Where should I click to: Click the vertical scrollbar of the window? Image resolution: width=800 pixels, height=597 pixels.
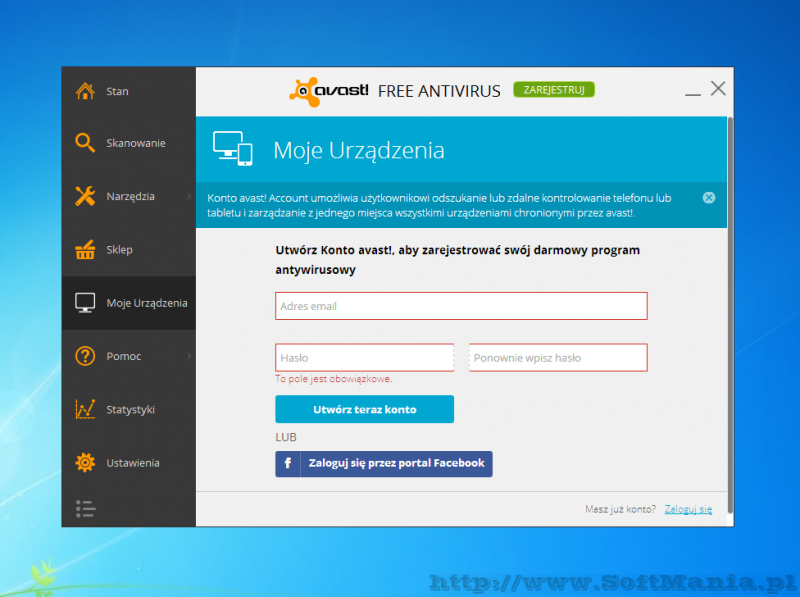click(731, 314)
